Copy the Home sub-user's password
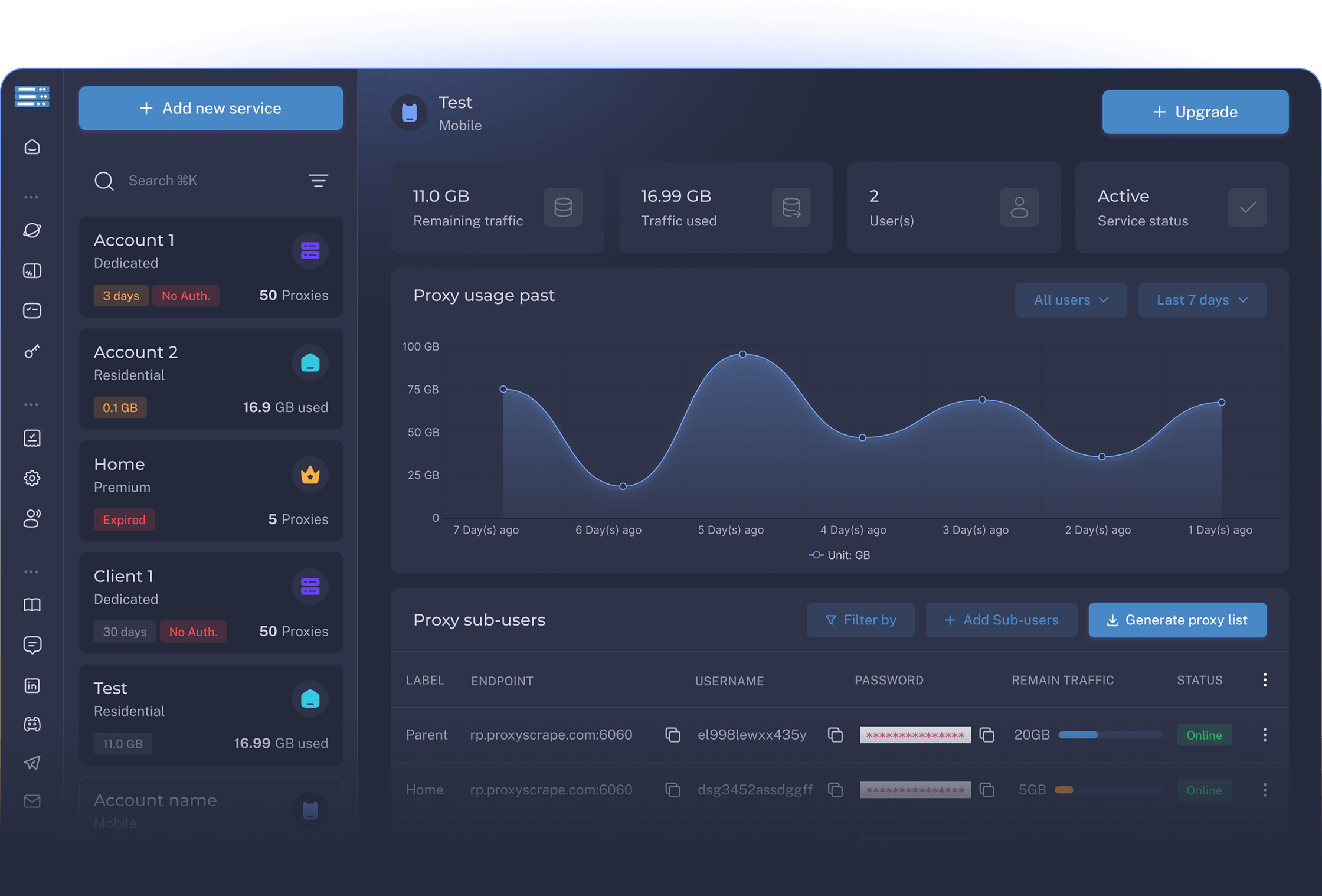This screenshot has width=1322, height=896. 987,790
